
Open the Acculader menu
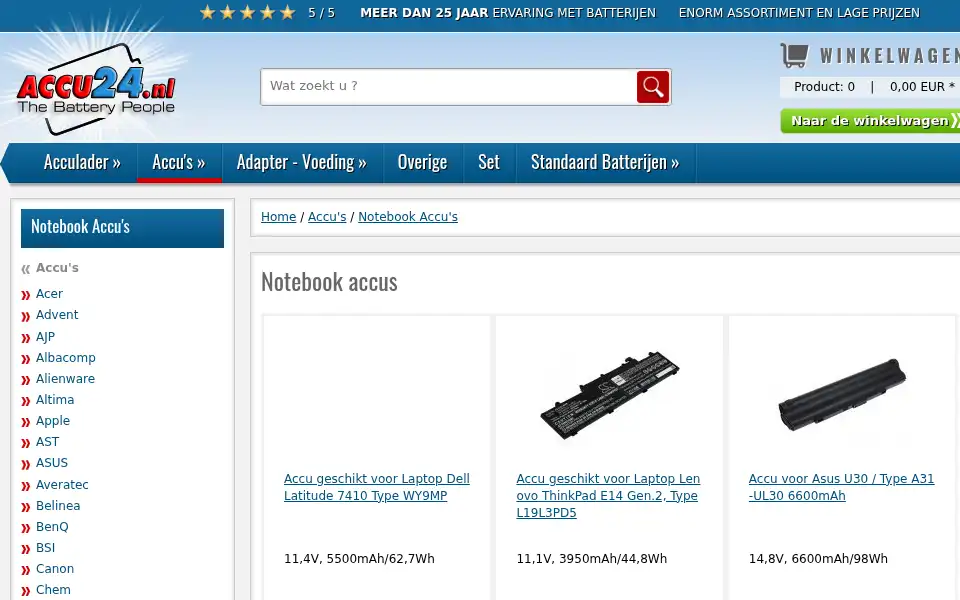pyautogui.click(x=82, y=162)
